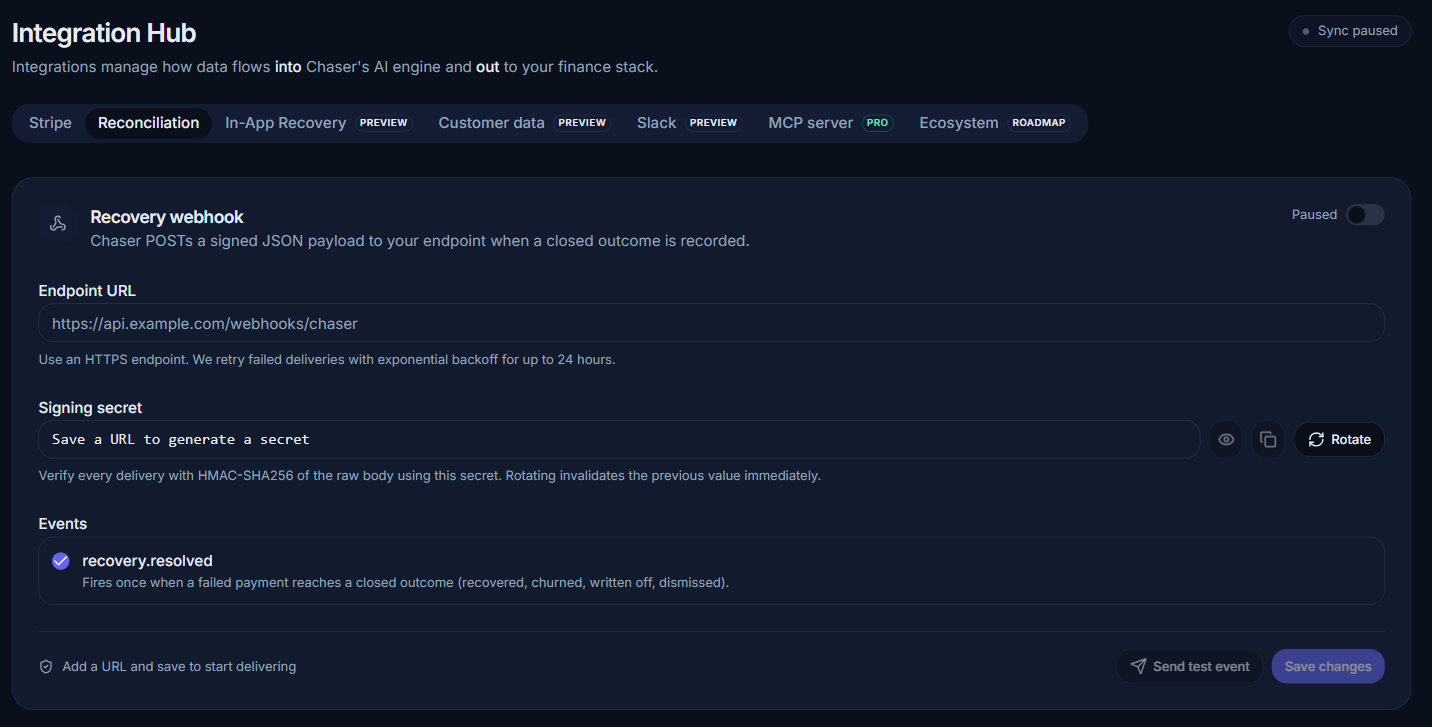The width and height of the screenshot is (1432, 727).
Task: Focus the Endpoint URL input field
Action: click(x=711, y=323)
